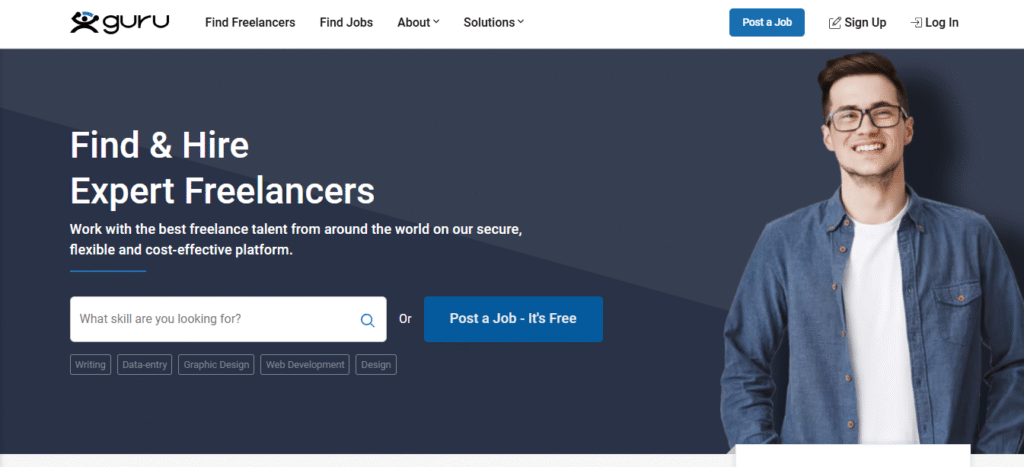Select the Writing skill tag
Image resolution: width=1024 pixels, height=467 pixels.
point(90,365)
